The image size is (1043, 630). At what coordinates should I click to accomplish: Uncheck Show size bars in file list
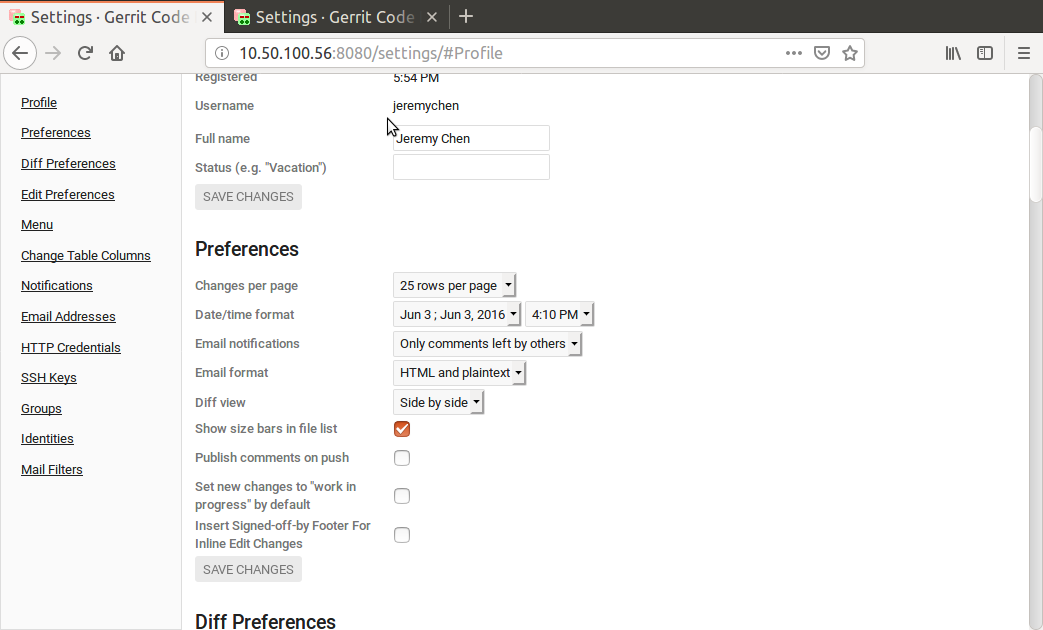click(402, 429)
